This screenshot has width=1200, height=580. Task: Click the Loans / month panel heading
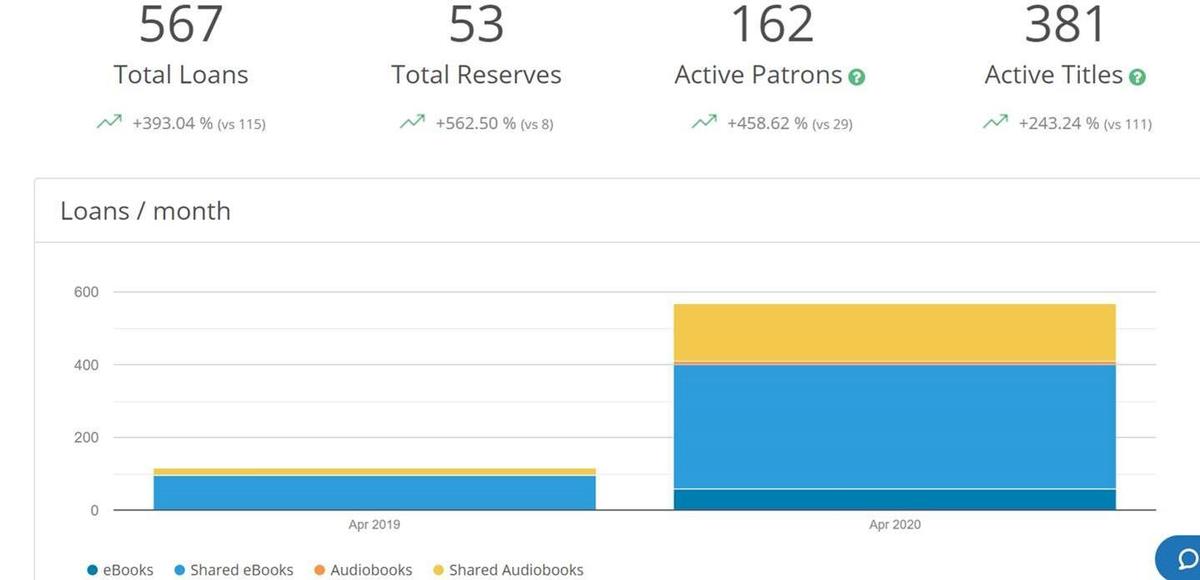145,211
